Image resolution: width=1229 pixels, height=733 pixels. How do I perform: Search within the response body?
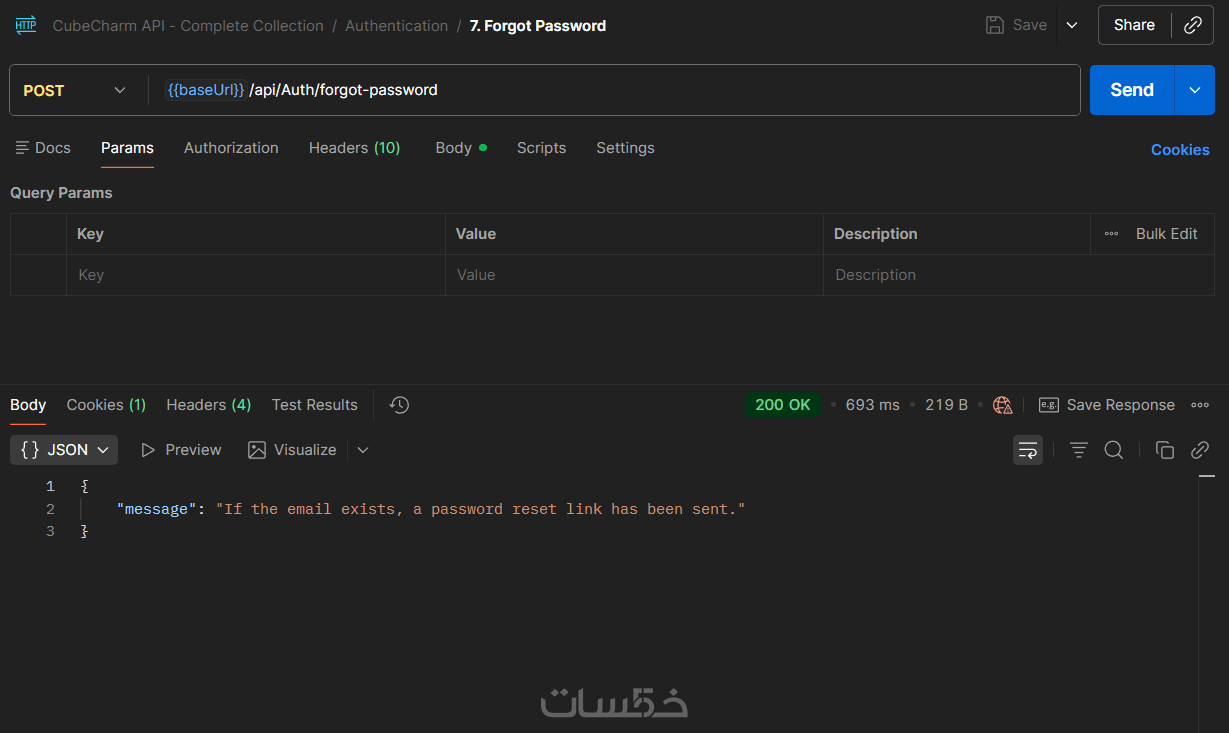(x=1113, y=450)
